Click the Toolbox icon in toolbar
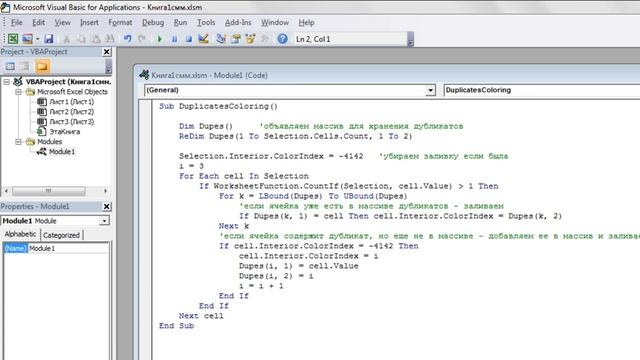Viewport: 640px width, 360px height. pyautogui.click(x=265, y=39)
